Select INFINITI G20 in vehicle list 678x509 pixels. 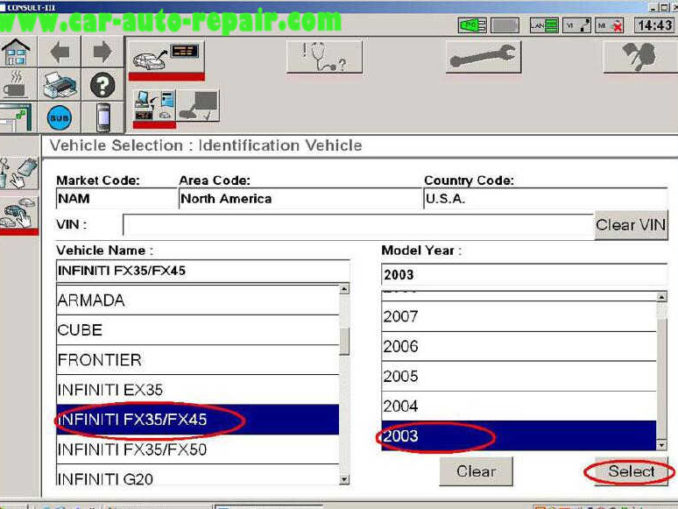[198, 476]
